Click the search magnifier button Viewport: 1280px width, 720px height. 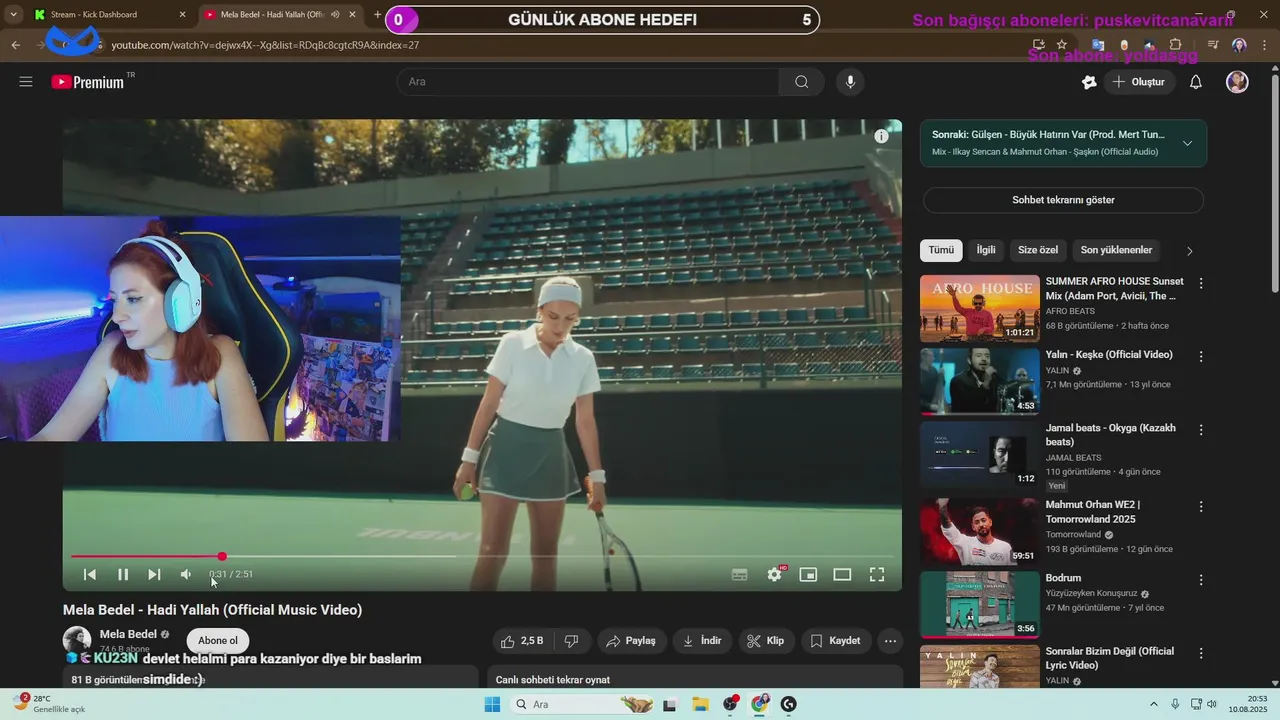pyautogui.click(x=801, y=82)
